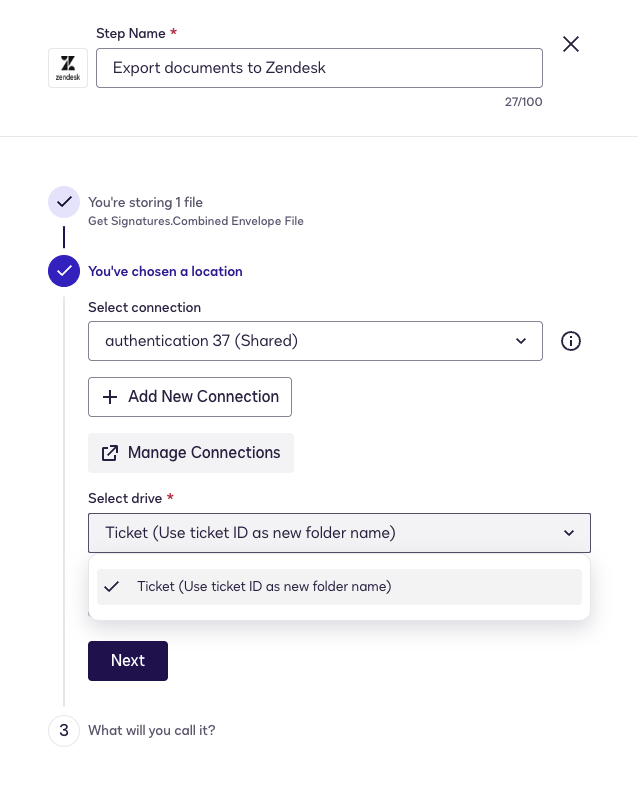The height and width of the screenshot is (801, 638).
Task: Click the Manage Connections button
Action: (x=191, y=453)
